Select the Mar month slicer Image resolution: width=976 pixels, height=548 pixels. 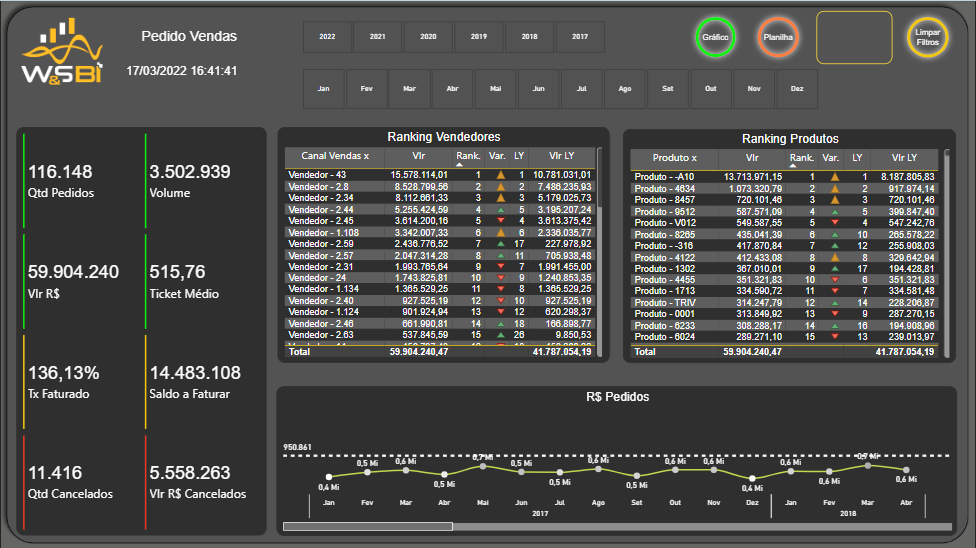pyautogui.click(x=410, y=89)
